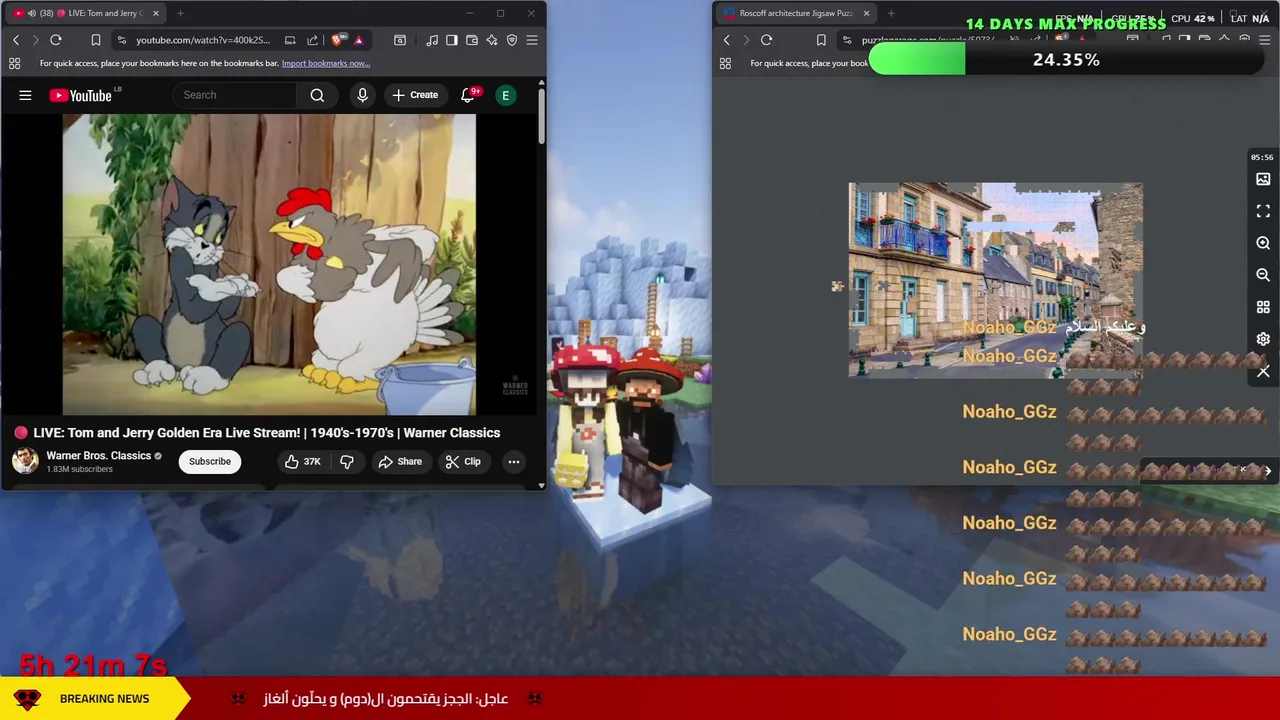Open Brave Shields in the YouTube window

click(338, 40)
